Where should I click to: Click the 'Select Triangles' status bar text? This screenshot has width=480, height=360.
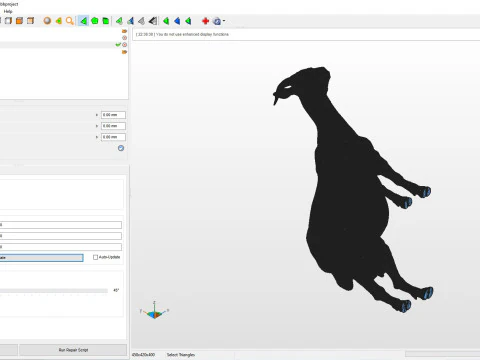point(181,355)
